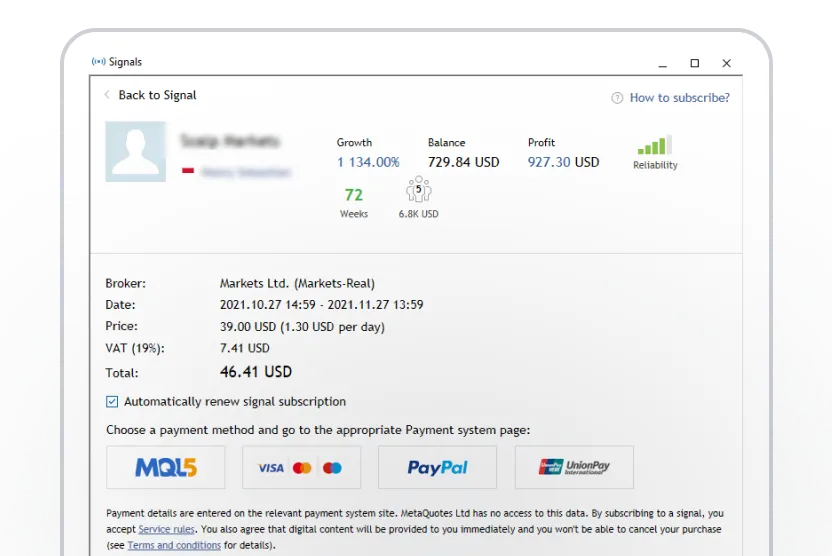Click the balance value 729.84 USD

(463, 162)
